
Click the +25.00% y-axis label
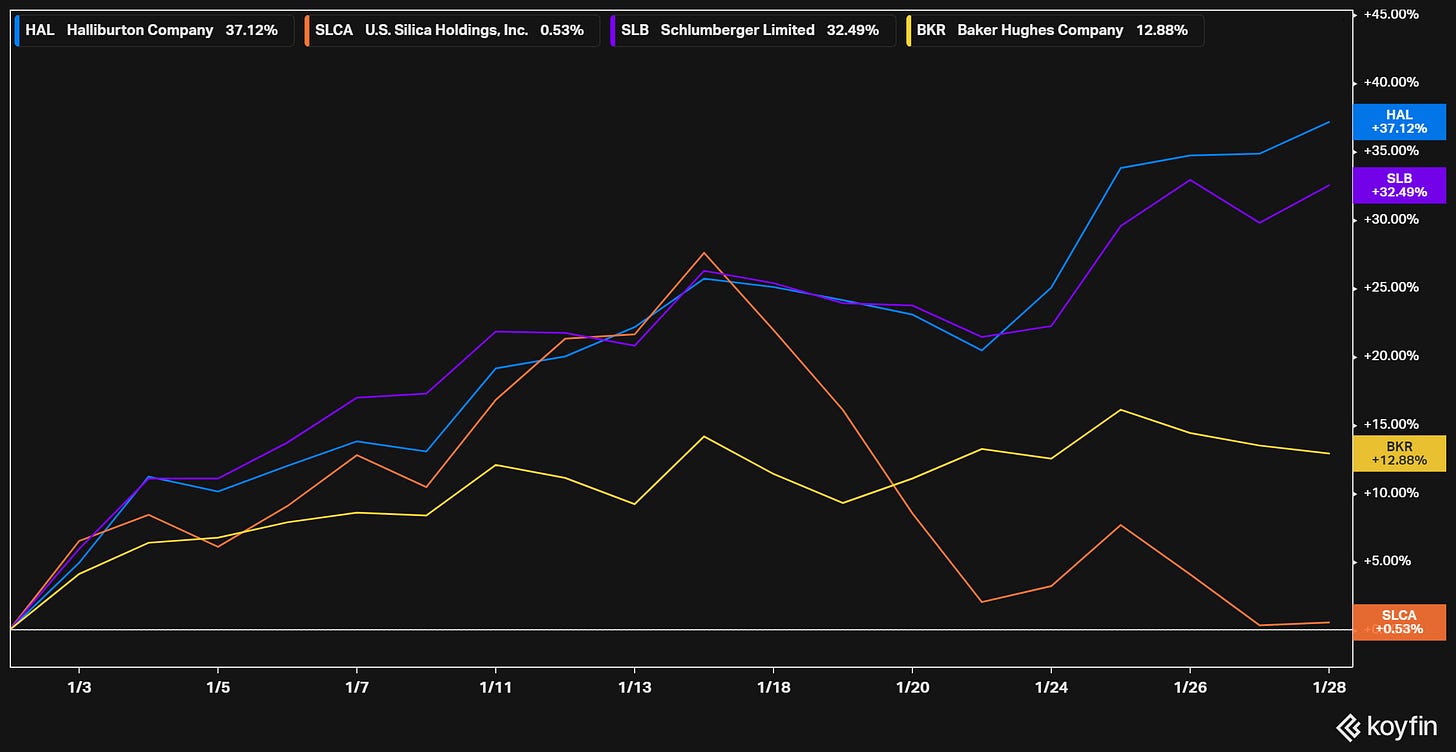pyautogui.click(x=1390, y=287)
